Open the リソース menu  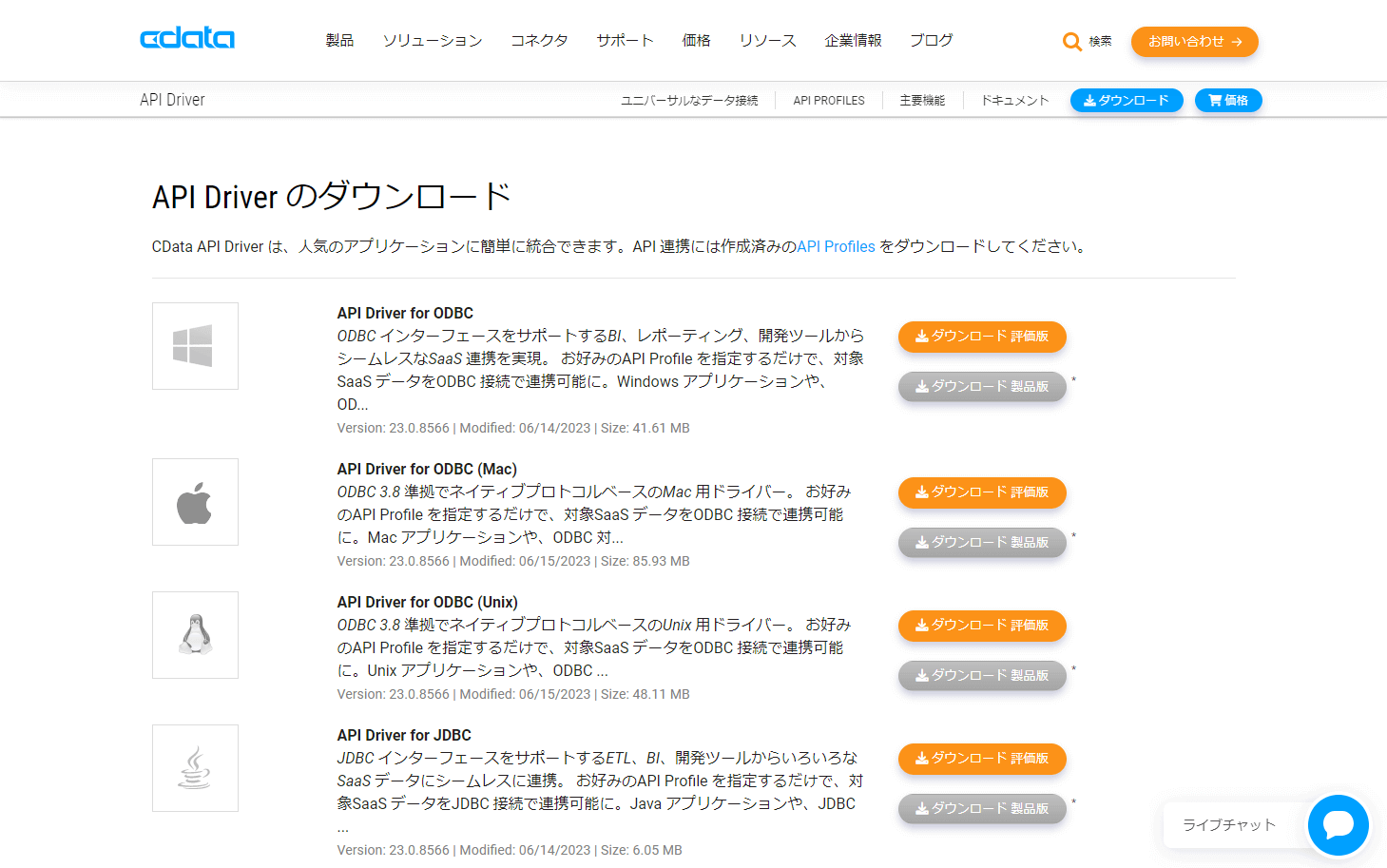(x=767, y=41)
